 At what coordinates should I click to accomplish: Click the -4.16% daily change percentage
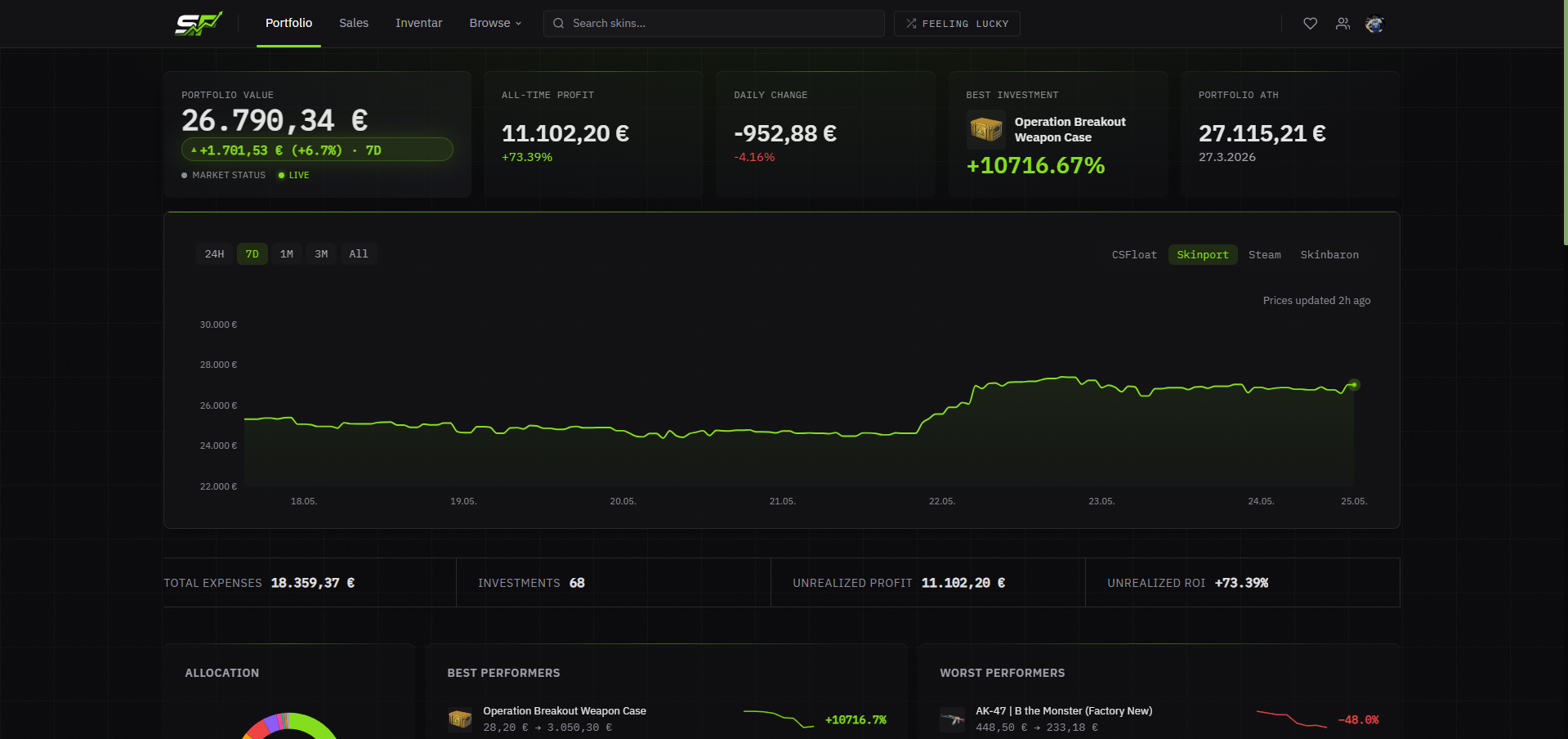(754, 158)
